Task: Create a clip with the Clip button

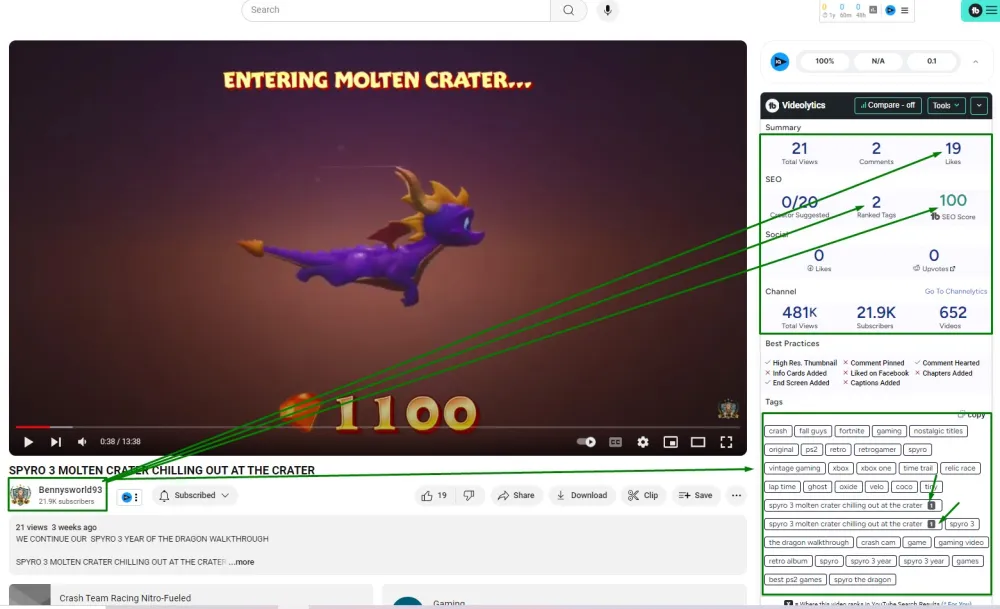Action: (x=643, y=495)
